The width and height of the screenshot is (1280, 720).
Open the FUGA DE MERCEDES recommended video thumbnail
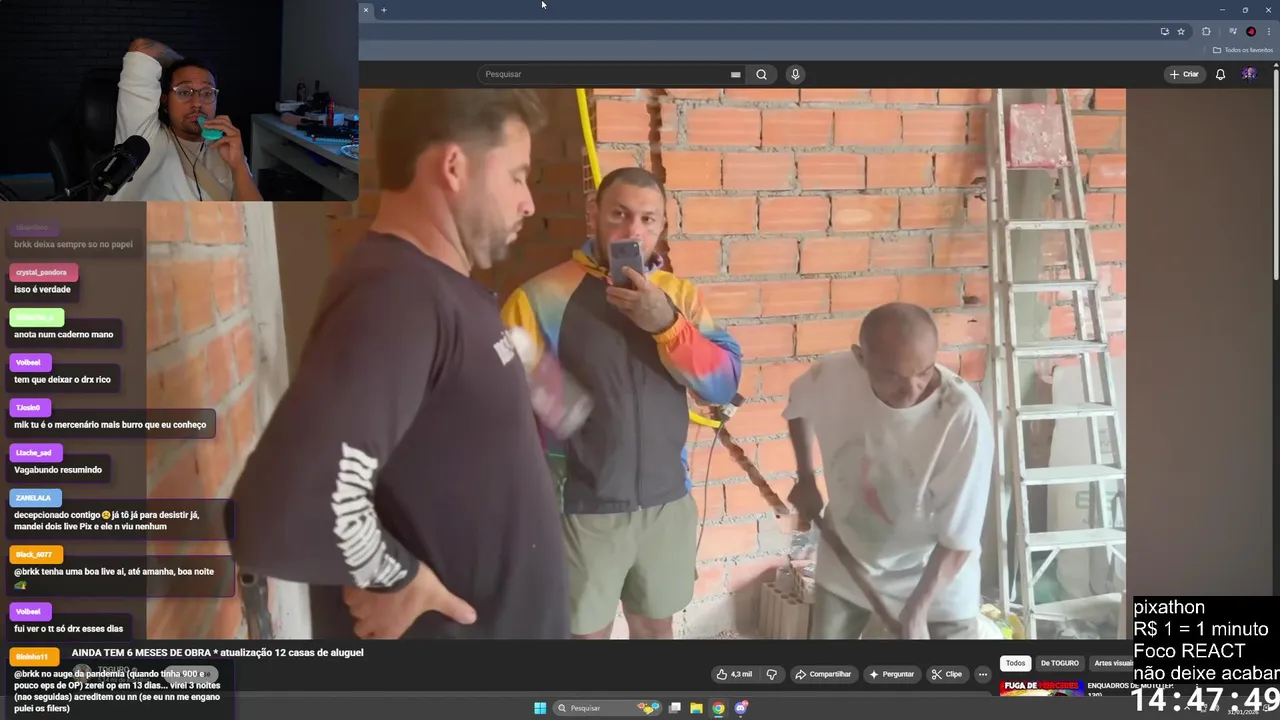(x=1041, y=688)
